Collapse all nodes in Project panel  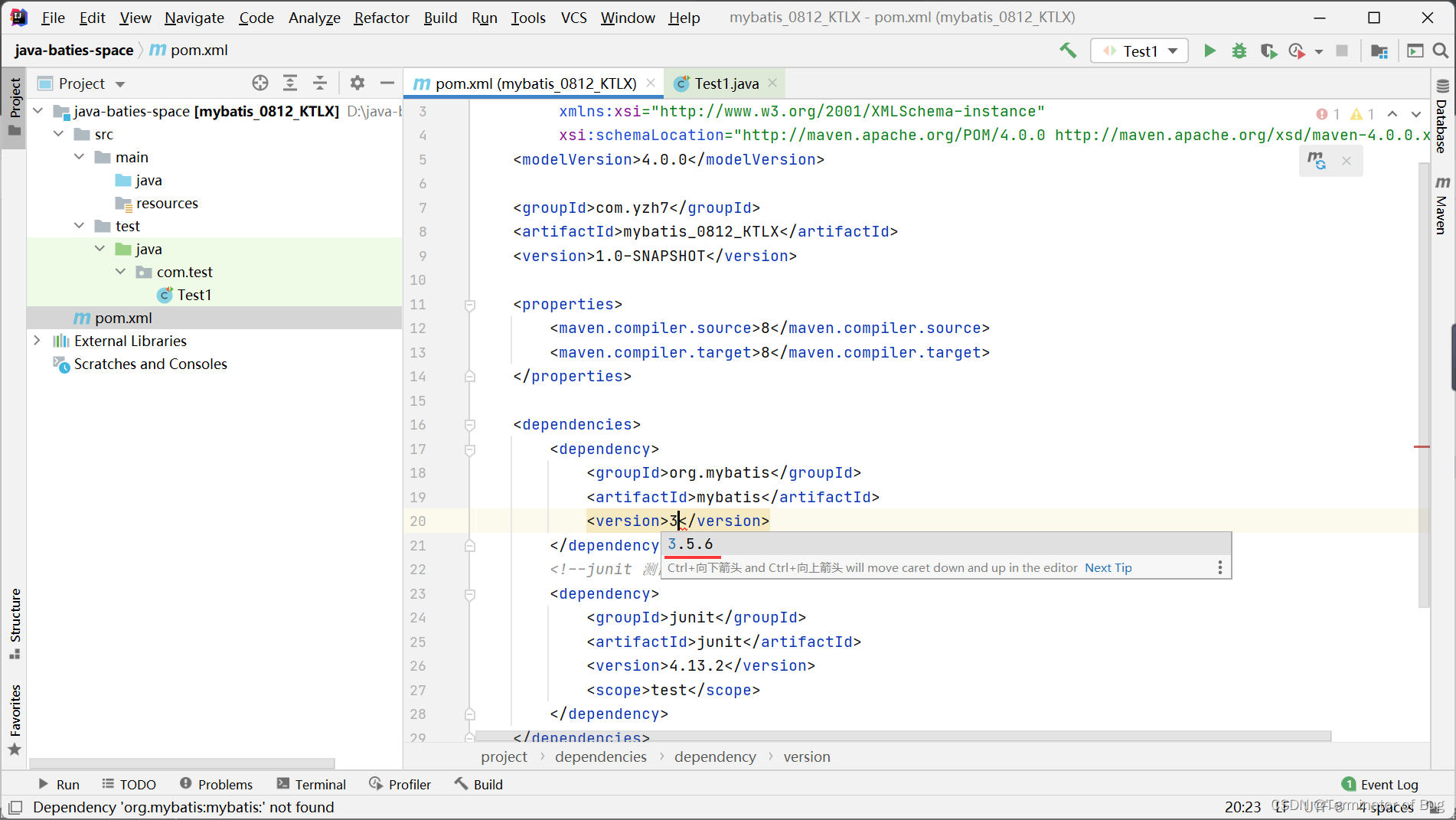[x=320, y=83]
